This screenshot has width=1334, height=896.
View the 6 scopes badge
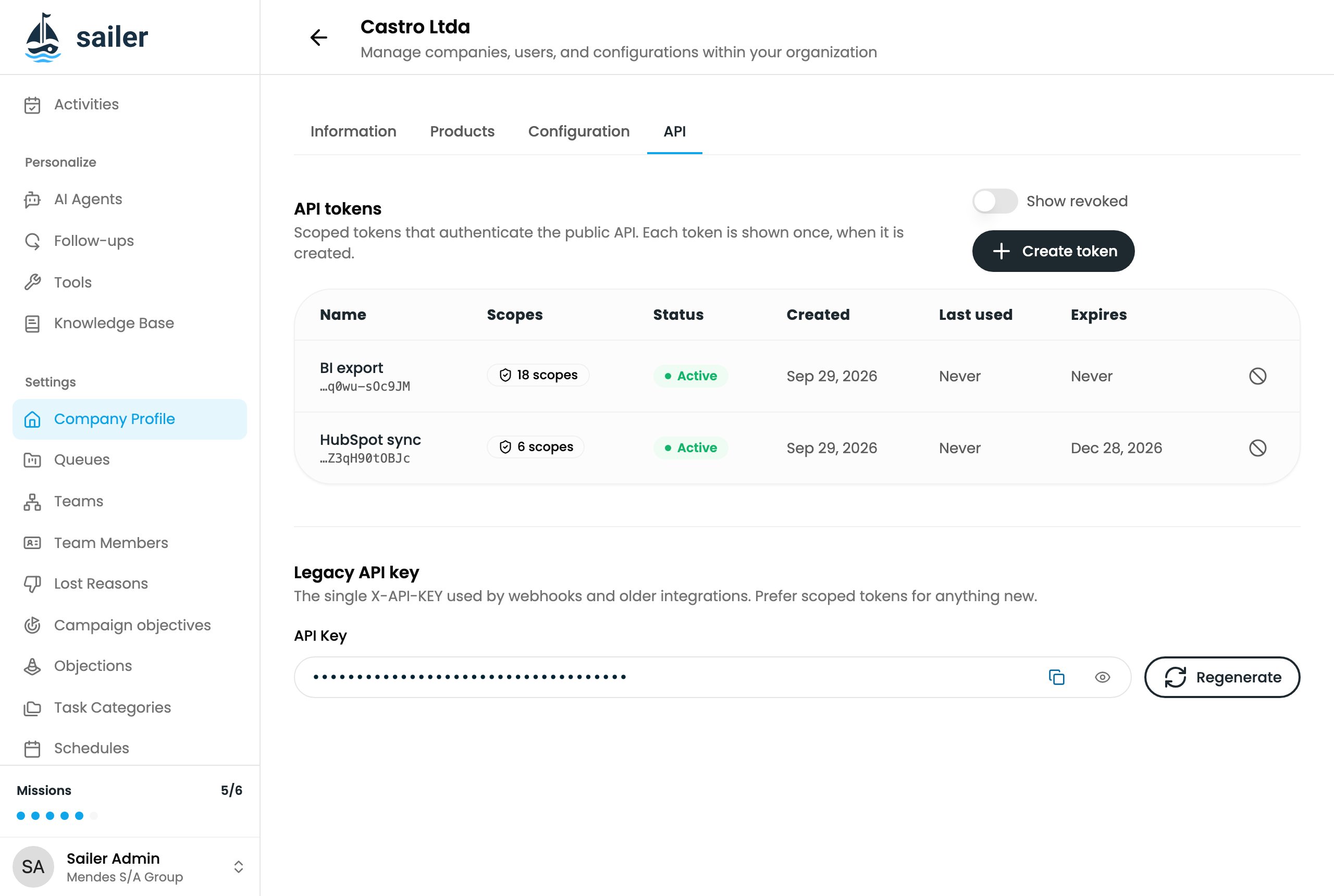(x=536, y=447)
